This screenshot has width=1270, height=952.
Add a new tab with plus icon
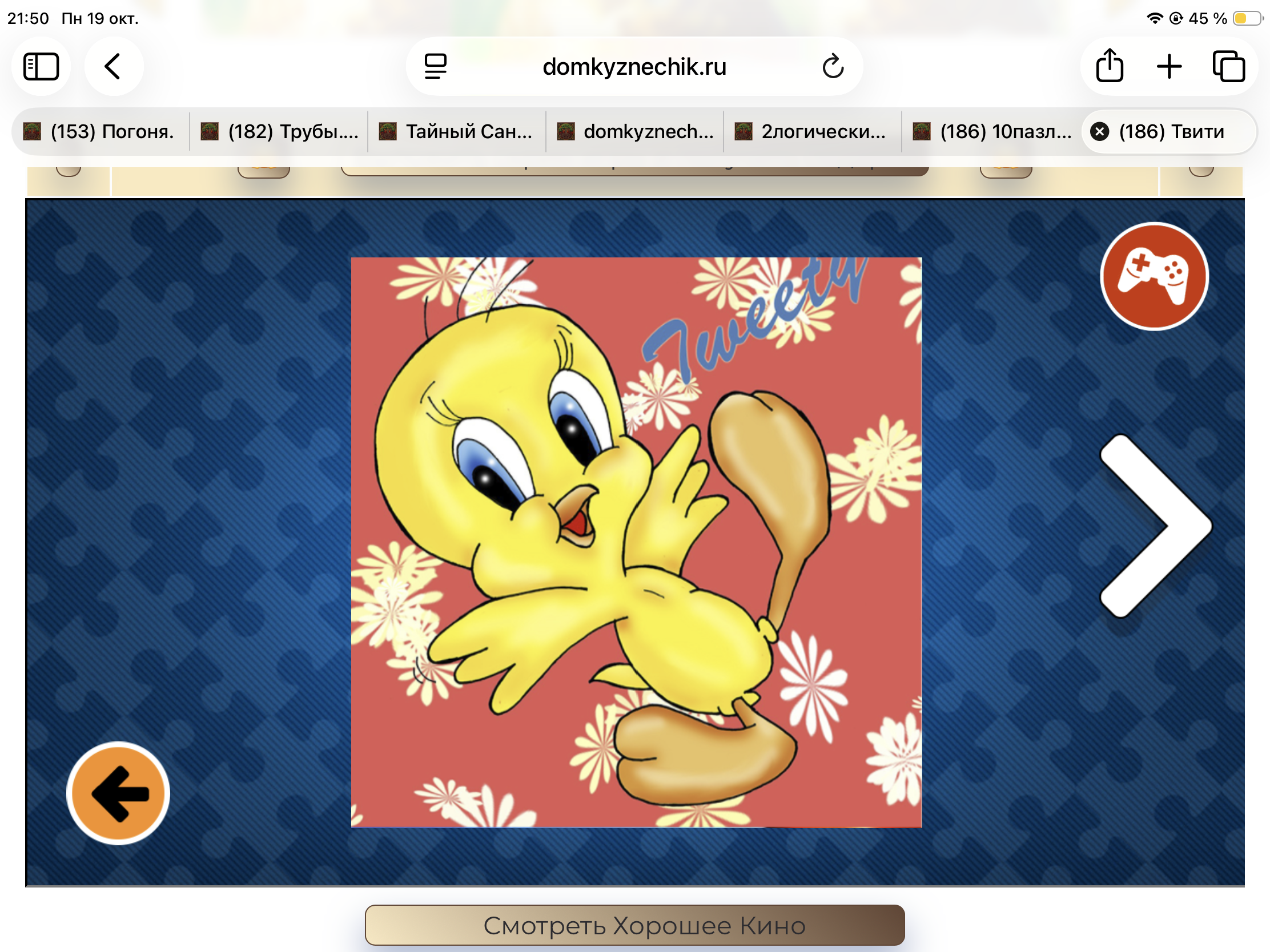[x=1169, y=67]
